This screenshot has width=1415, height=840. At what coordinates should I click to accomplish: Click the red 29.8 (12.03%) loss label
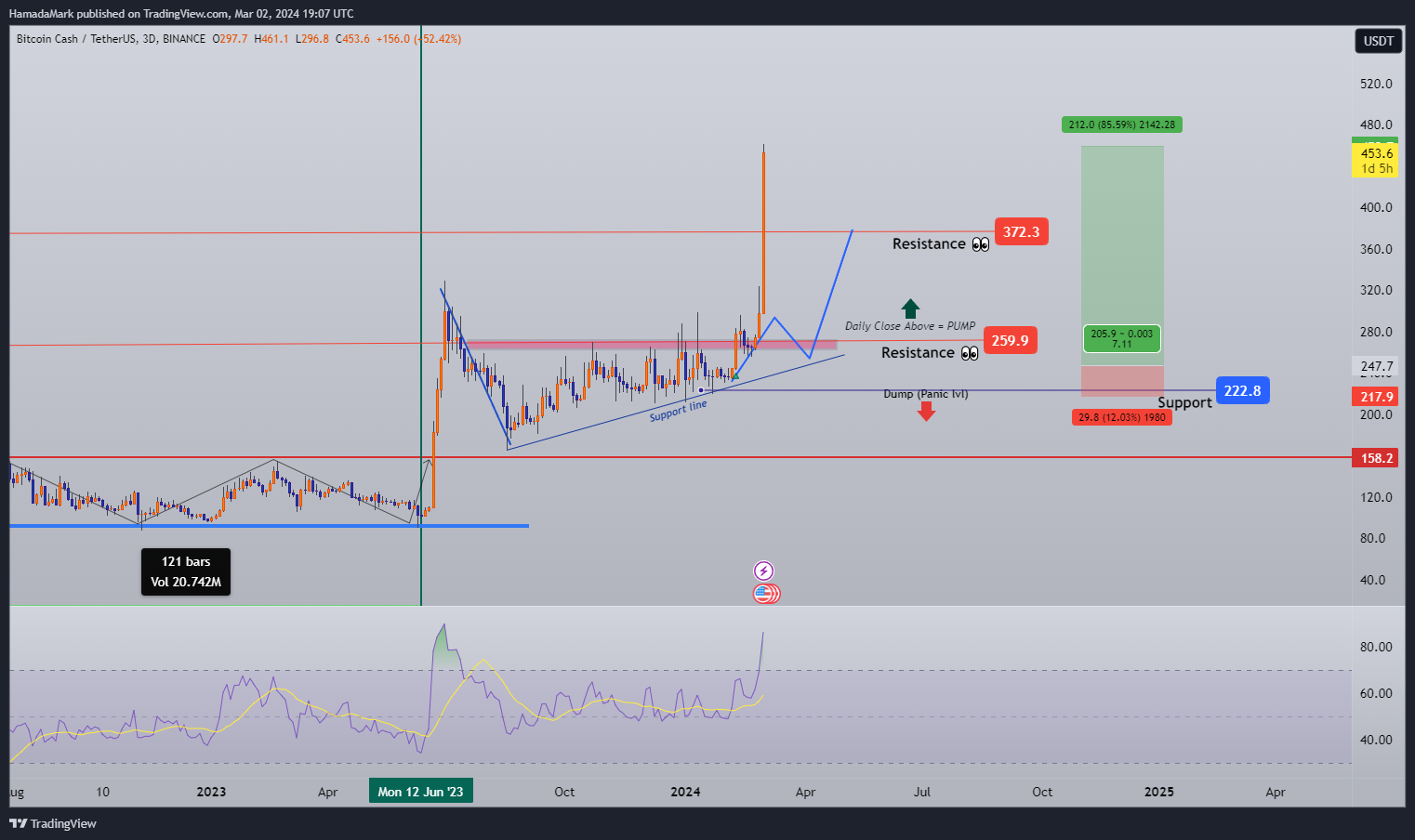coord(1122,417)
